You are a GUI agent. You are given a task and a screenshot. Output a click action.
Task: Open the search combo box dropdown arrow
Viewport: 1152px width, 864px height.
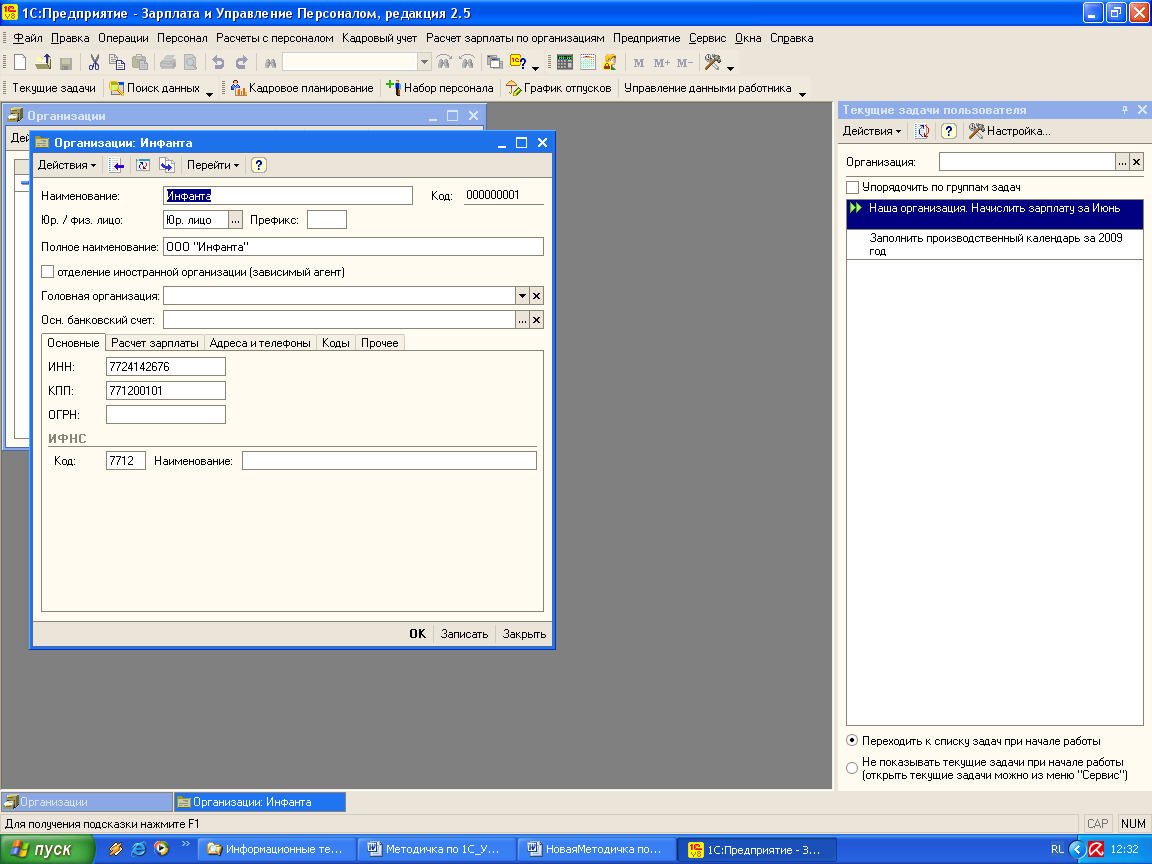(x=424, y=62)
